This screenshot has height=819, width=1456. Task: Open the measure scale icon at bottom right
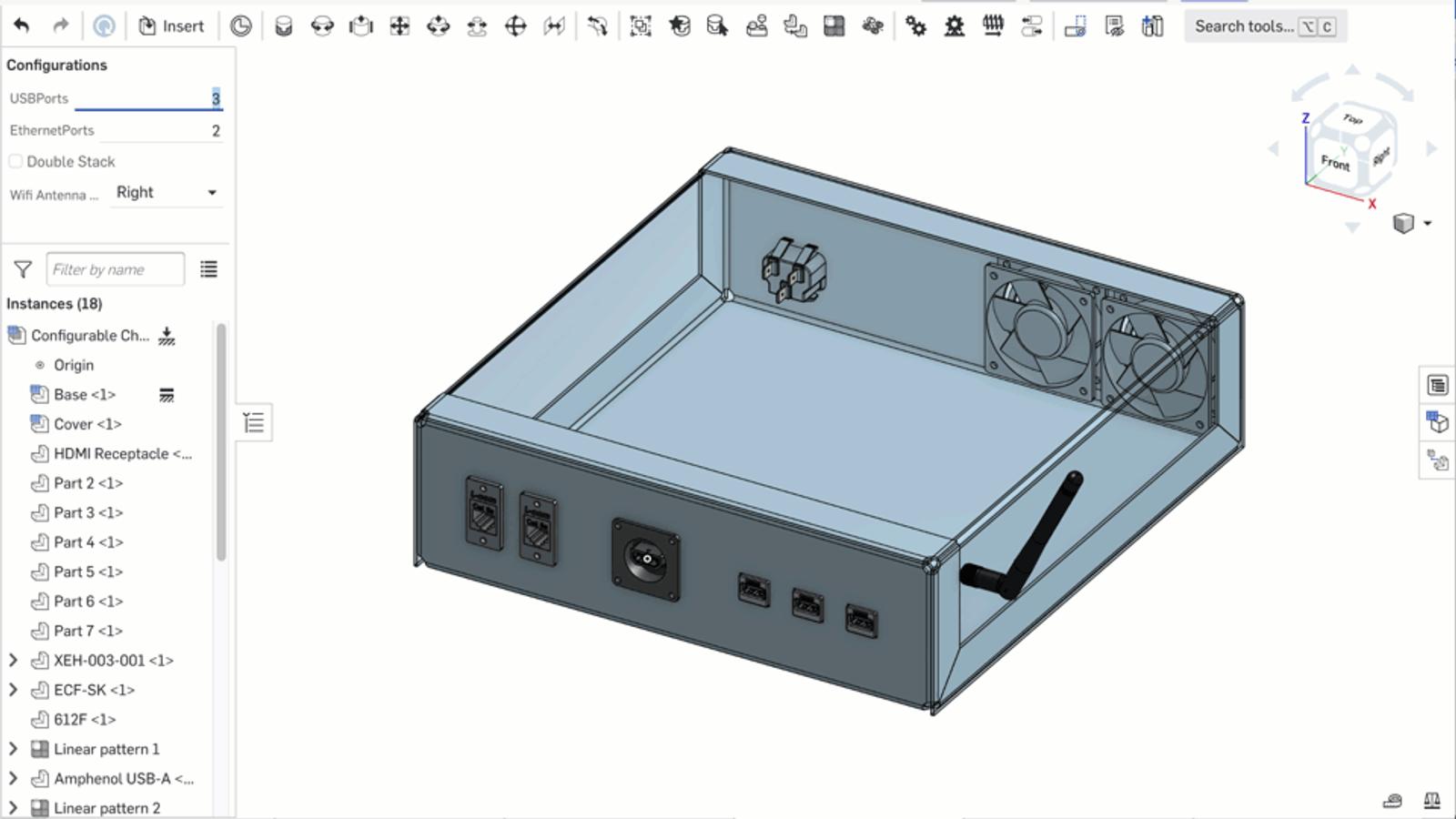(x=1431, y=801)
